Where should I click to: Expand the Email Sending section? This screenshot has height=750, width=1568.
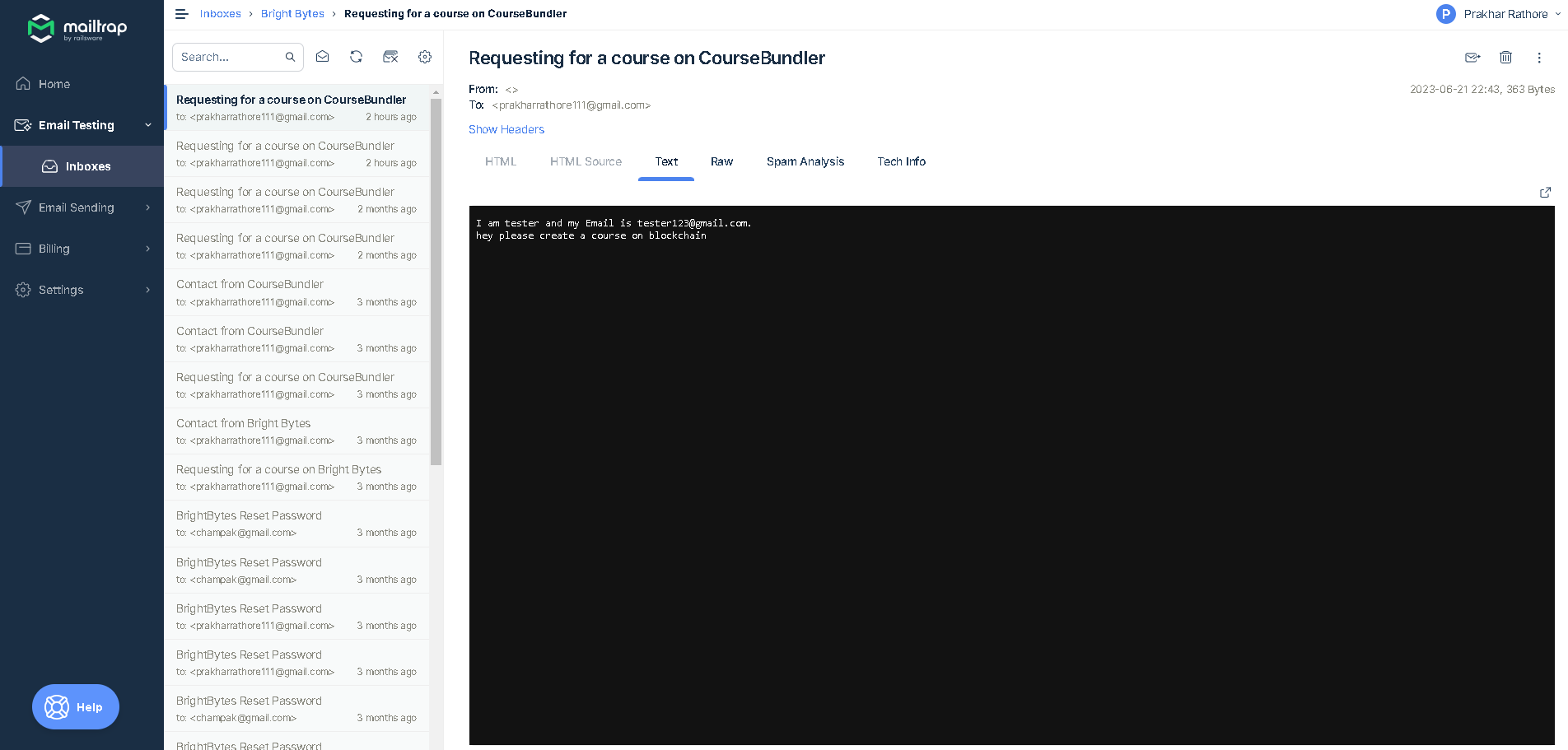point(148,207)
